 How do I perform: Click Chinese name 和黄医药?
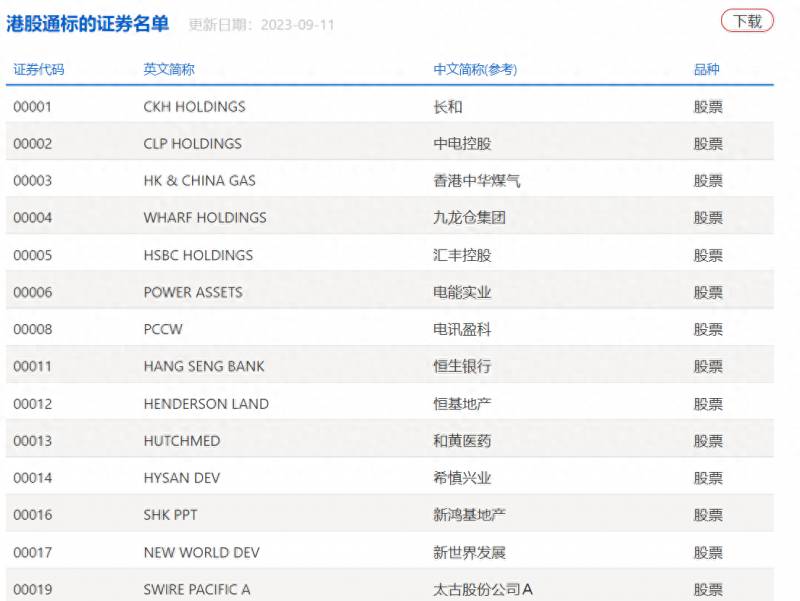(462, 441)
